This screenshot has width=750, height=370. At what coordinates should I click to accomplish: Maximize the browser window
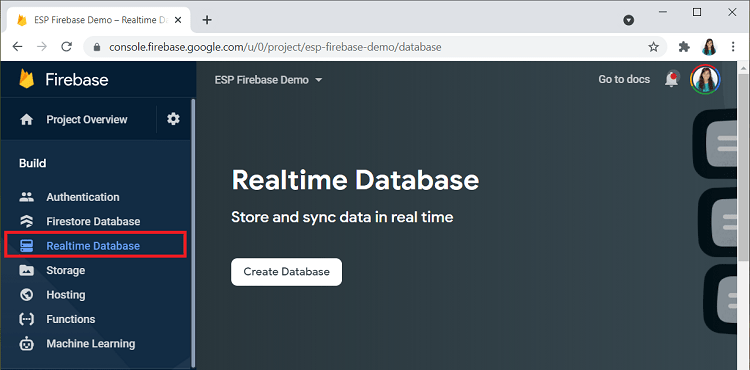pyautogui.click(x=697, y=13)
